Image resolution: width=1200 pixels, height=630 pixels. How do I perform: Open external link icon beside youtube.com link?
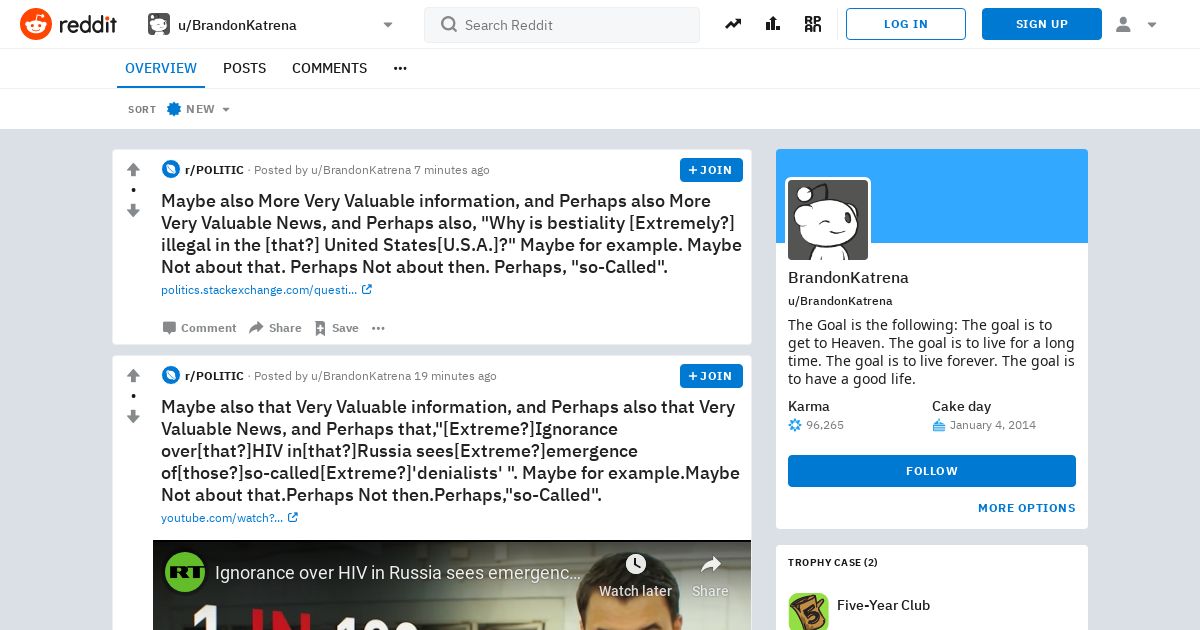tap(293, 518)
